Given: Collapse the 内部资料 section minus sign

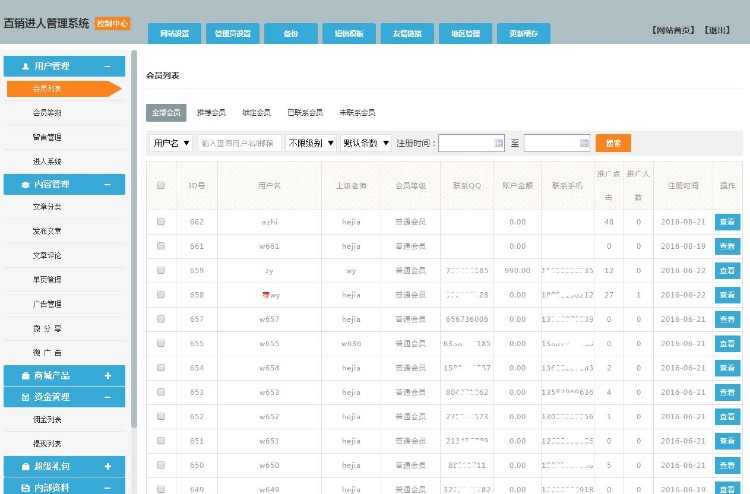Looking at the screenshot, I should point(108,488).
